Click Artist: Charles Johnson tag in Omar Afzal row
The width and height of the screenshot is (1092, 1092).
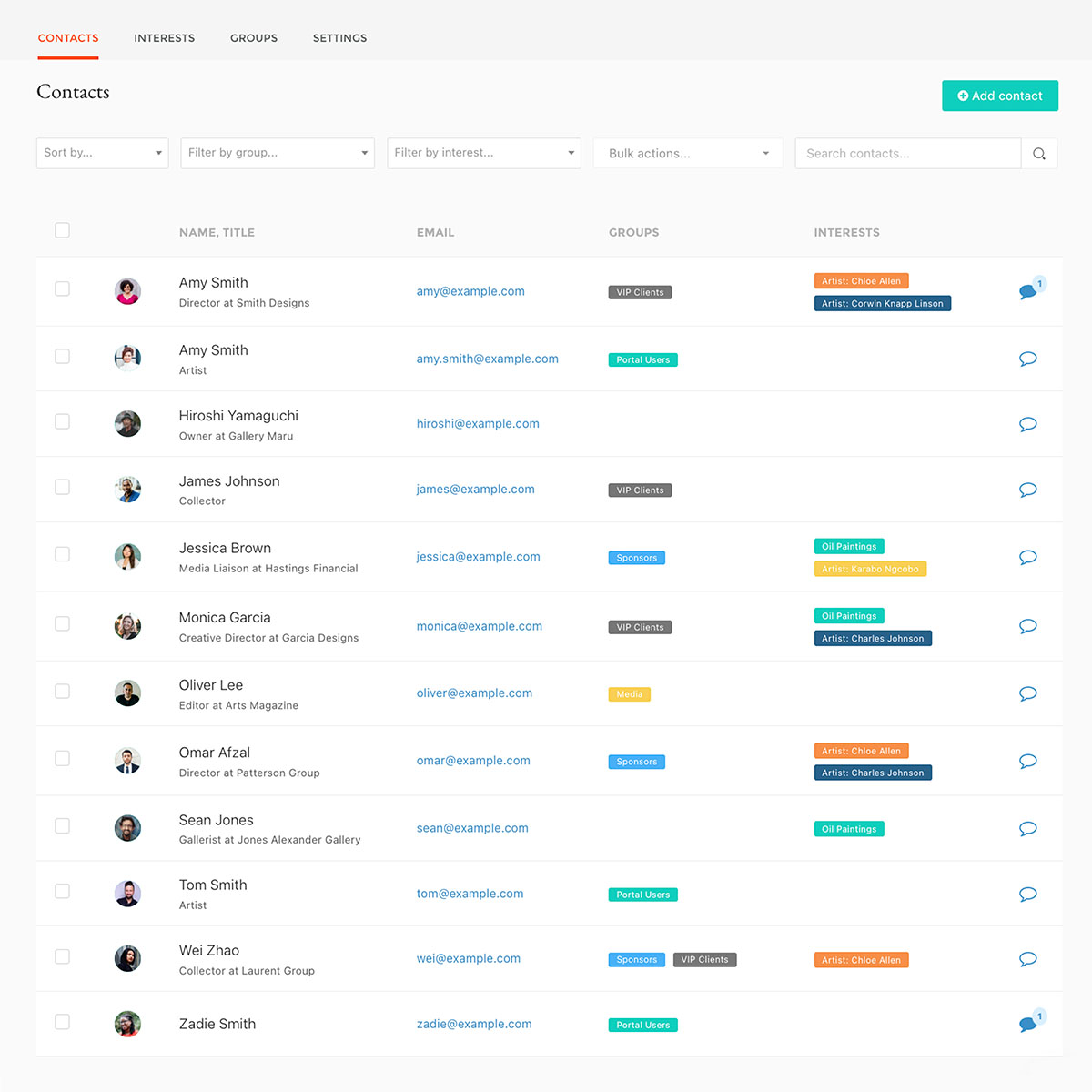coord(873,773)
